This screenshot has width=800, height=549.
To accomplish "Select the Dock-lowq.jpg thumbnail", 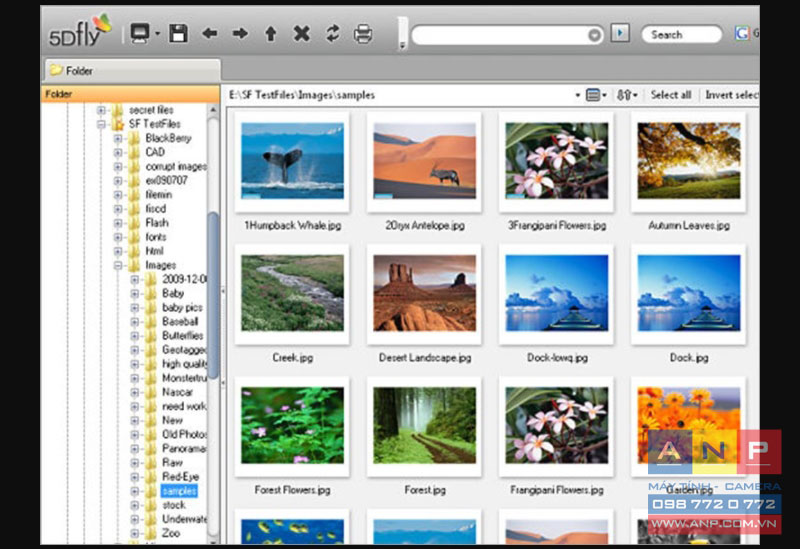I will 557,293.
